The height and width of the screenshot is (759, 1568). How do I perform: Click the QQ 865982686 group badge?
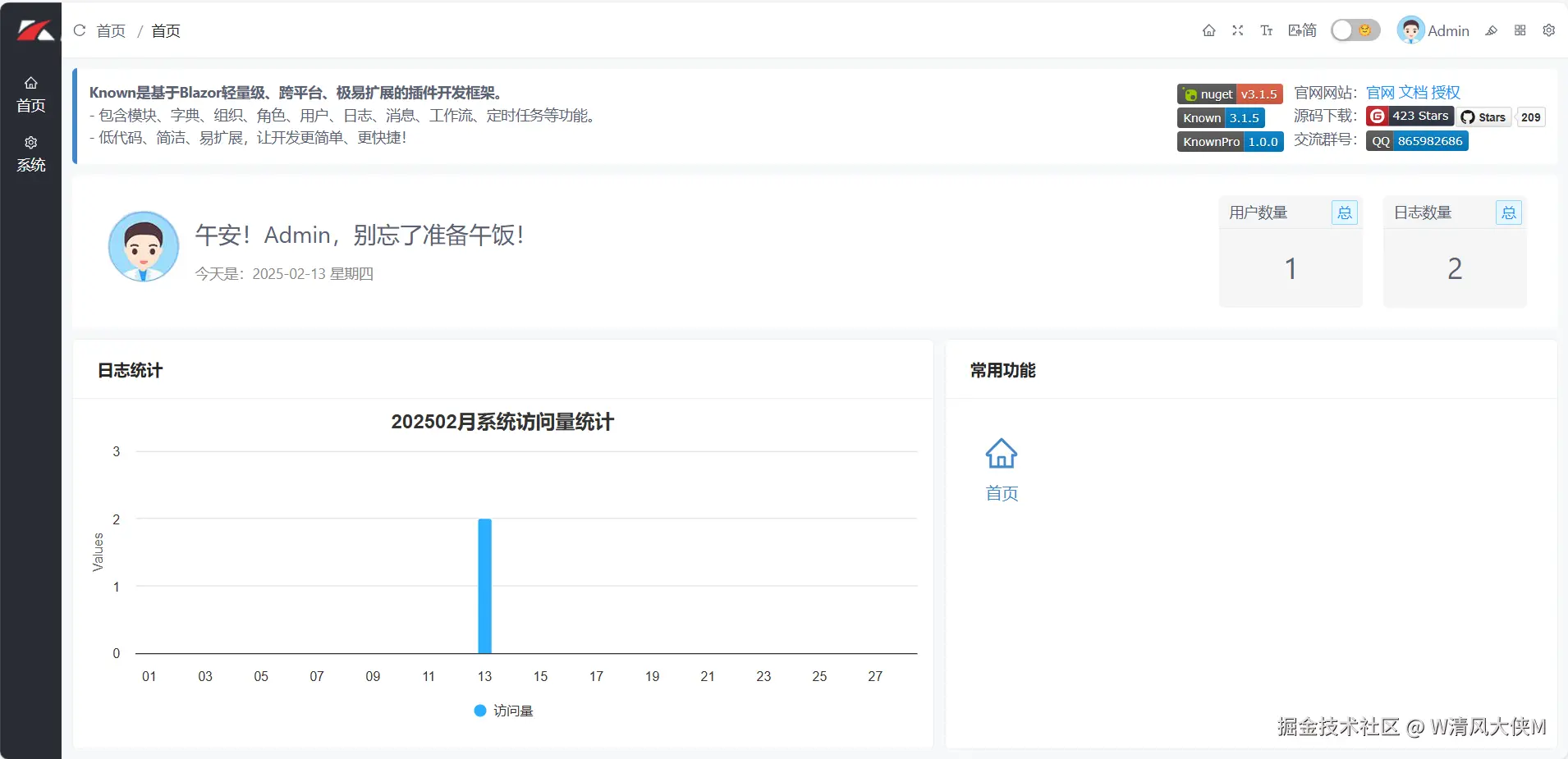point(1415,140)
